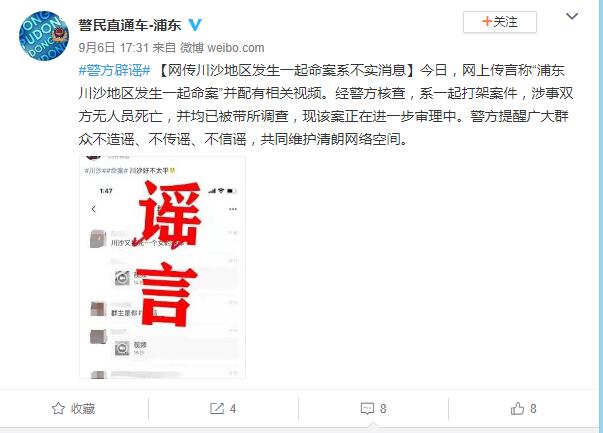
Task: Open the 警民直通车-浦东 profile avatar
Action: point(44,36)
